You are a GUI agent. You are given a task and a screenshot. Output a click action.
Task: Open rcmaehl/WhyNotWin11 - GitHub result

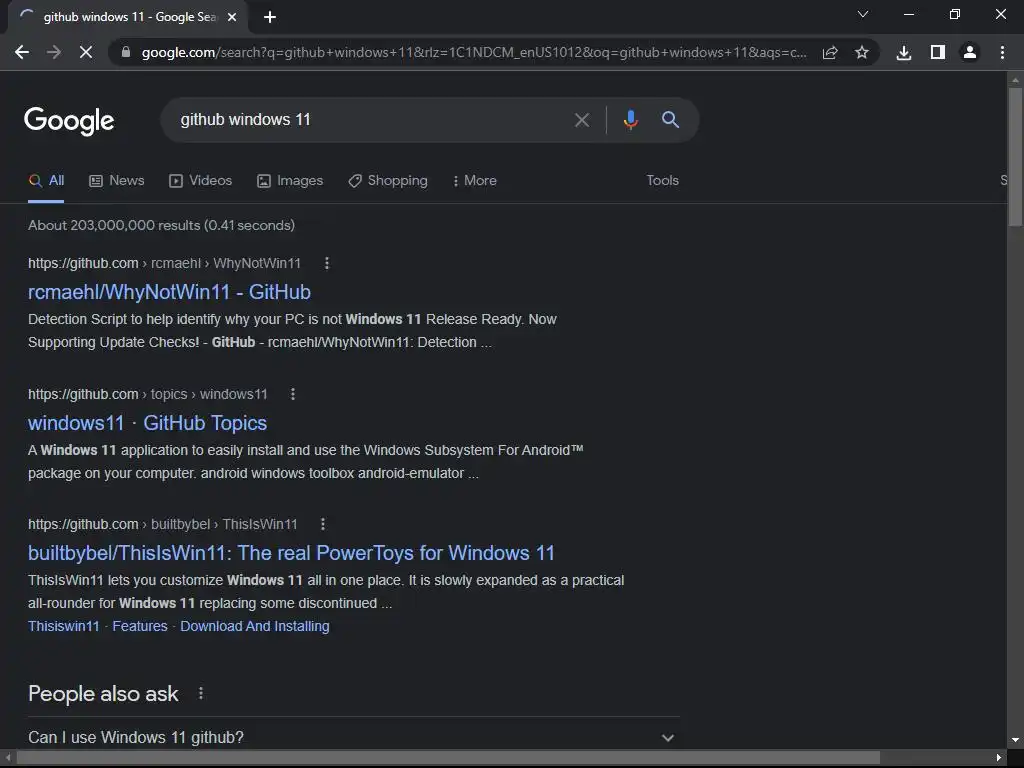point(169,292)
